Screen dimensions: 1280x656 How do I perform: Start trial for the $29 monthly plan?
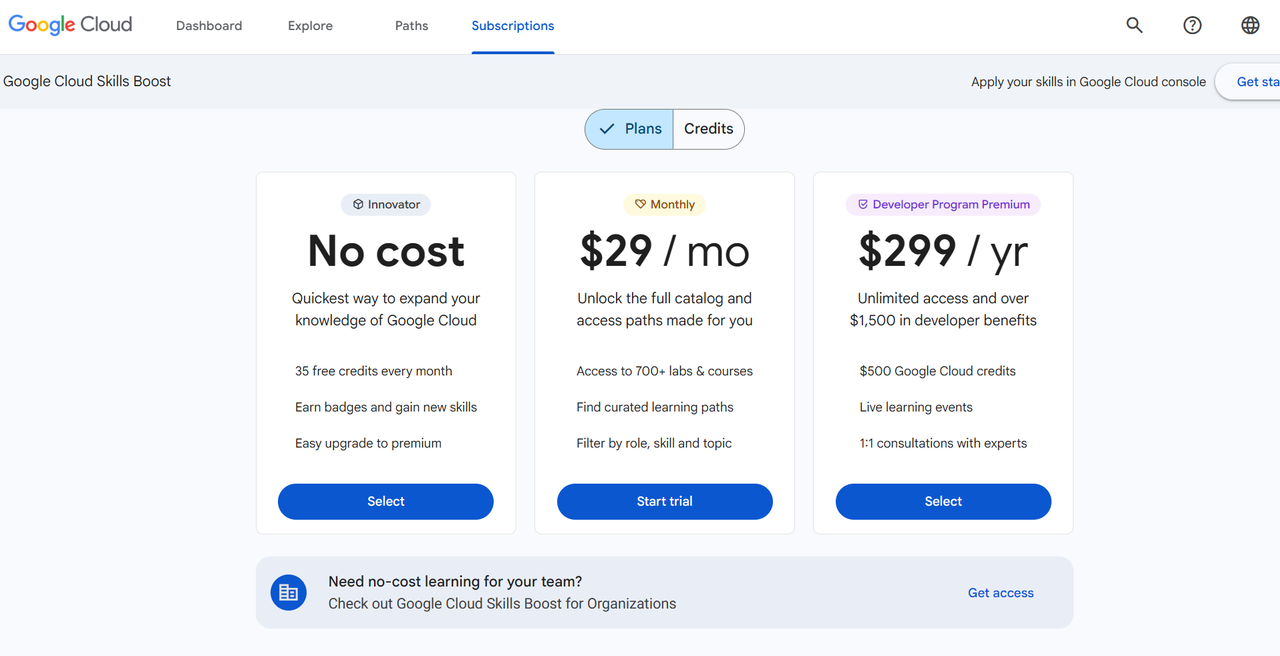[665, 502]
